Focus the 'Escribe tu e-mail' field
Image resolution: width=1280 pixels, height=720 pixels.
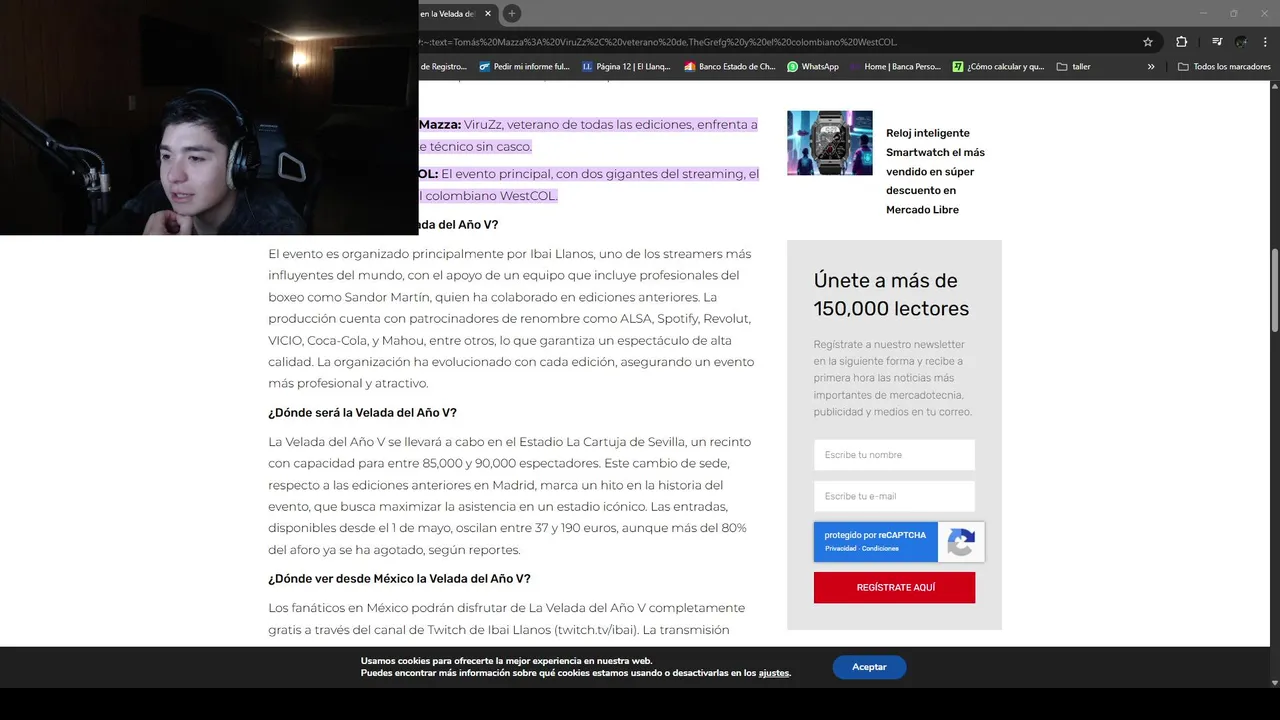[894, 496]
